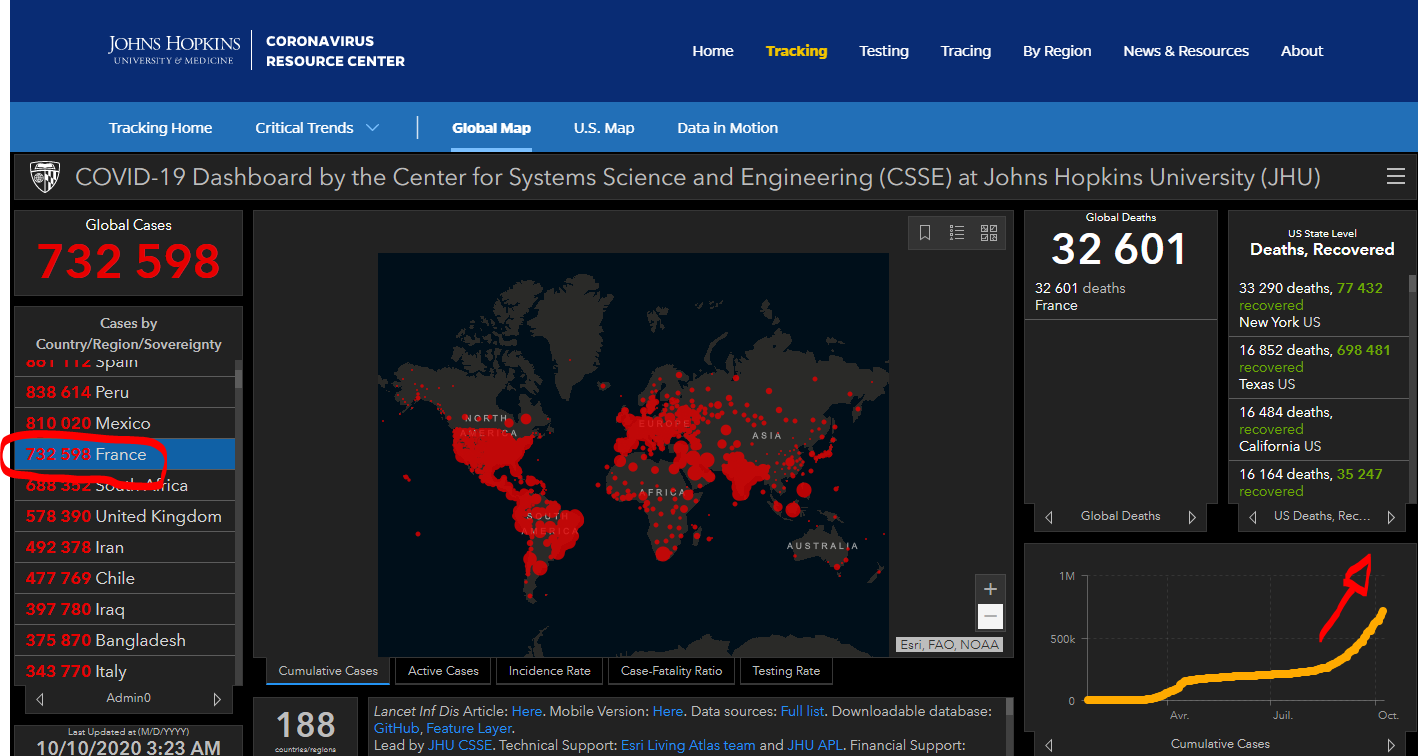Open the map legend list icon

[957, 233]
